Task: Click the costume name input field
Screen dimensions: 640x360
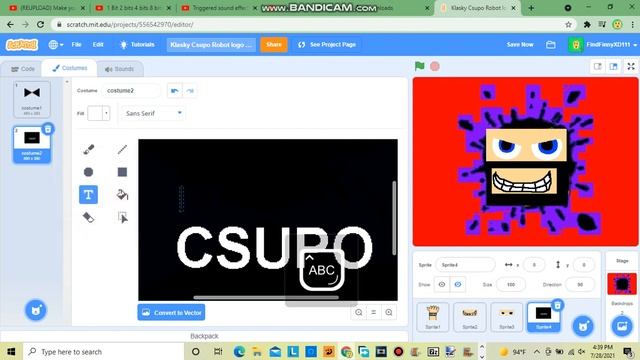Action: click(131, 91)
